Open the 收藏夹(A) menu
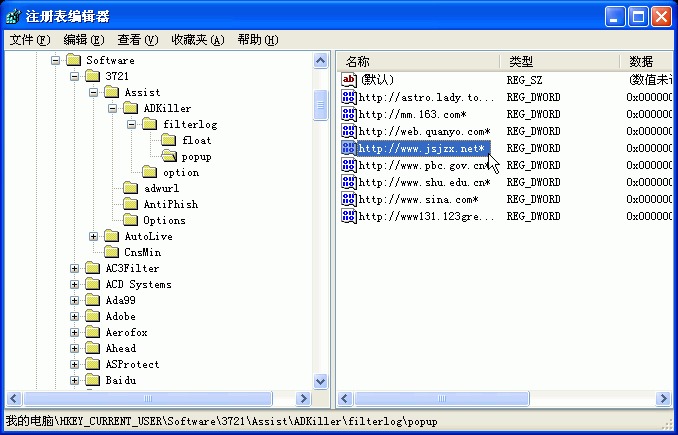 198,40
